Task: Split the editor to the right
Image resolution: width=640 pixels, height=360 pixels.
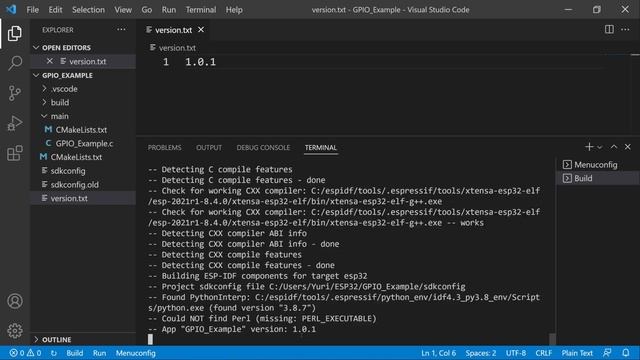Action: (x=609, y=29)
